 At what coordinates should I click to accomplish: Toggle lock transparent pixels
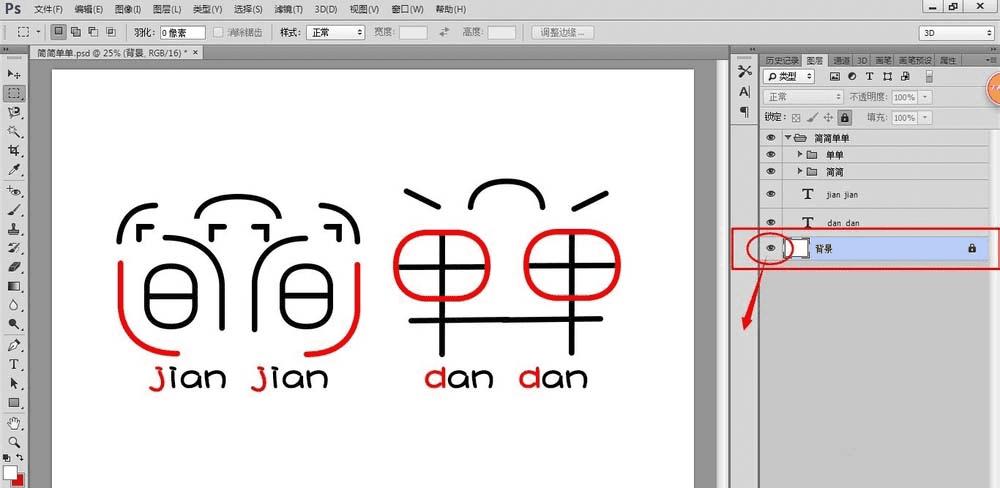click(x=796, y=118)
